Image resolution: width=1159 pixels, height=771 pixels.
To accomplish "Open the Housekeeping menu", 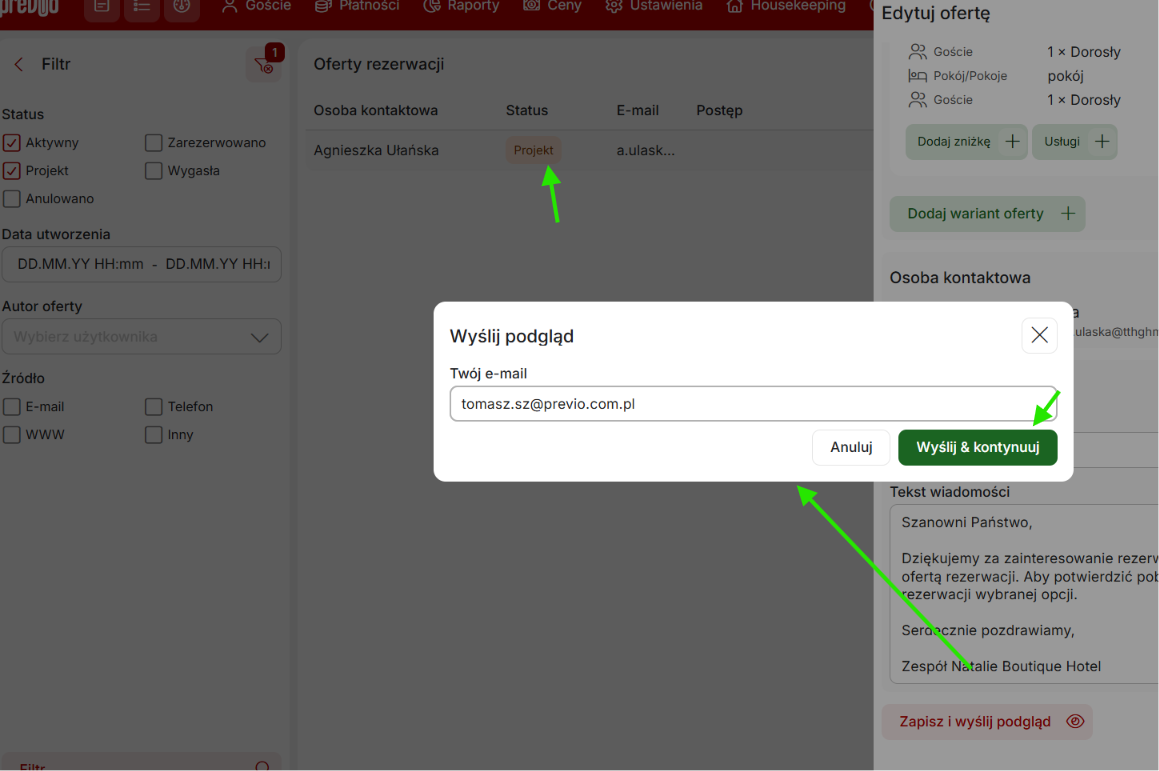I will (786, 6).
